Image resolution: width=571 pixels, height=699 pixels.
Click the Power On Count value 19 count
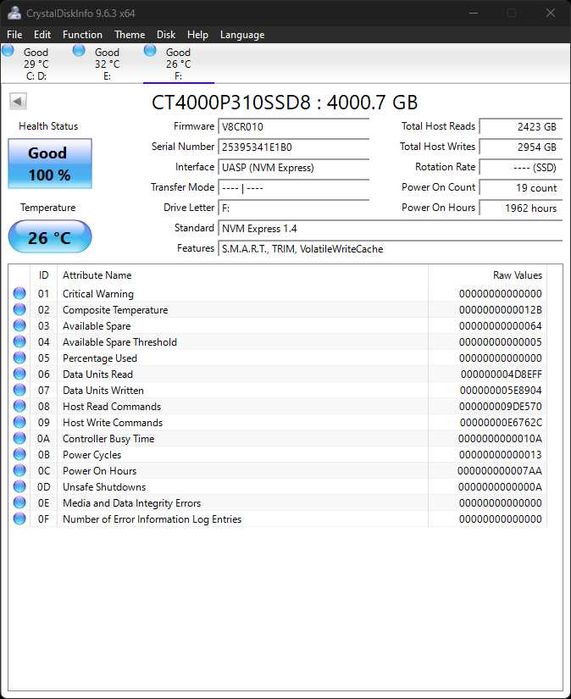[521, 188]
